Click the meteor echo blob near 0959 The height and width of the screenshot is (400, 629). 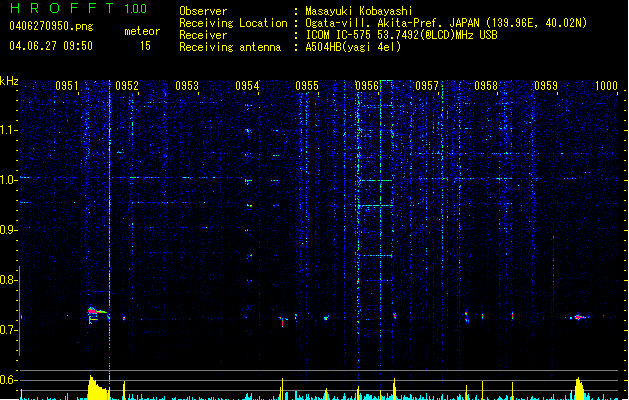point(578,317)
